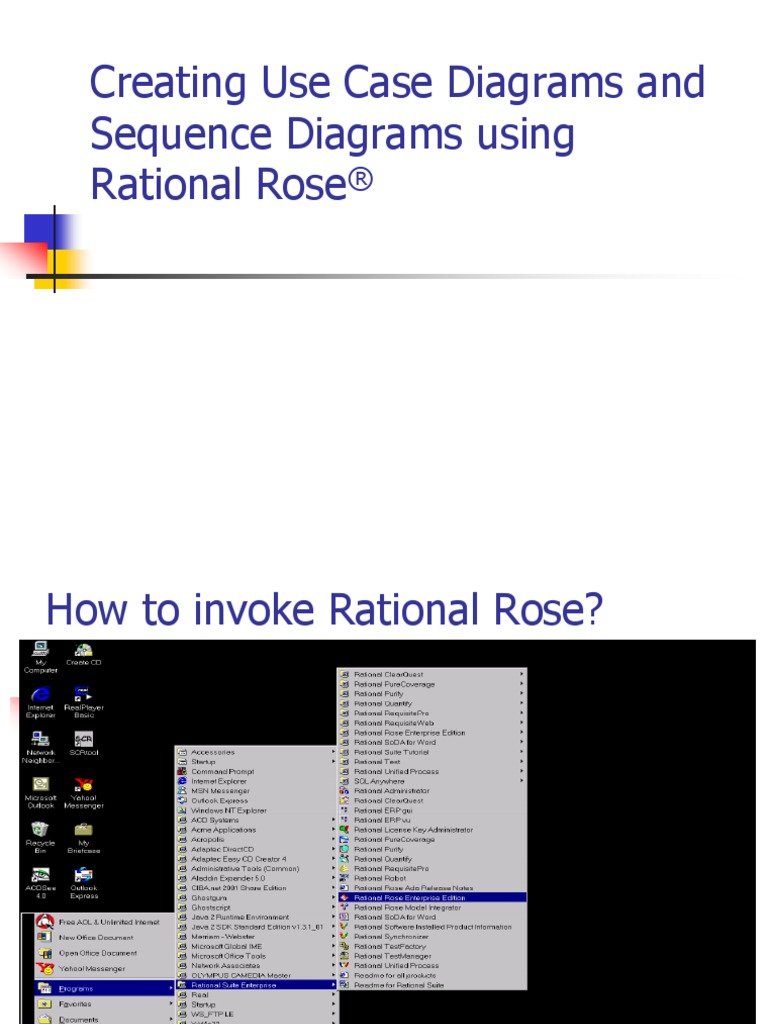Choose Rational TestManager in the submenu
This screenshot has width=768, height=1024.
coord(432,955)
